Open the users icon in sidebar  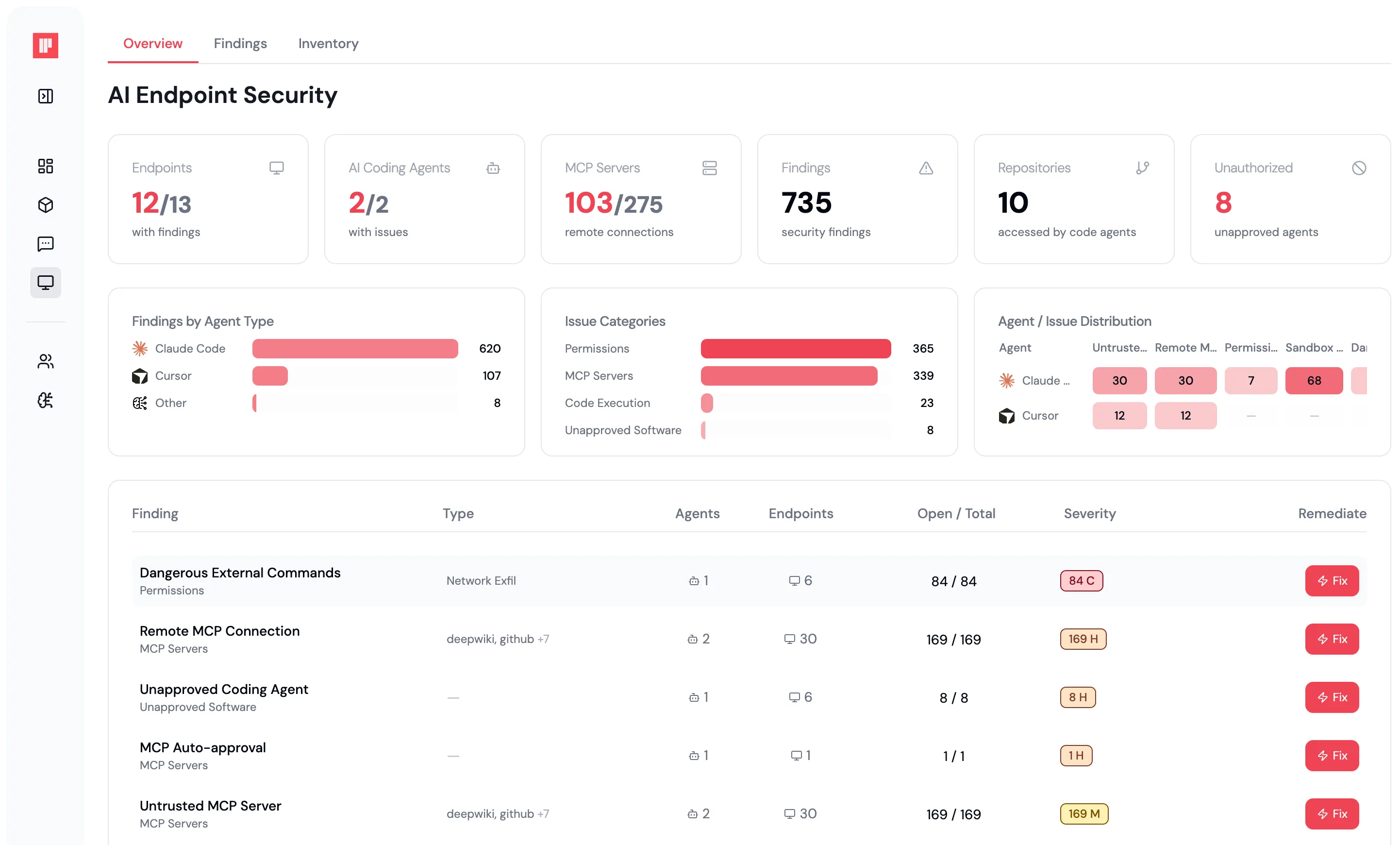[x=46, y=361]
